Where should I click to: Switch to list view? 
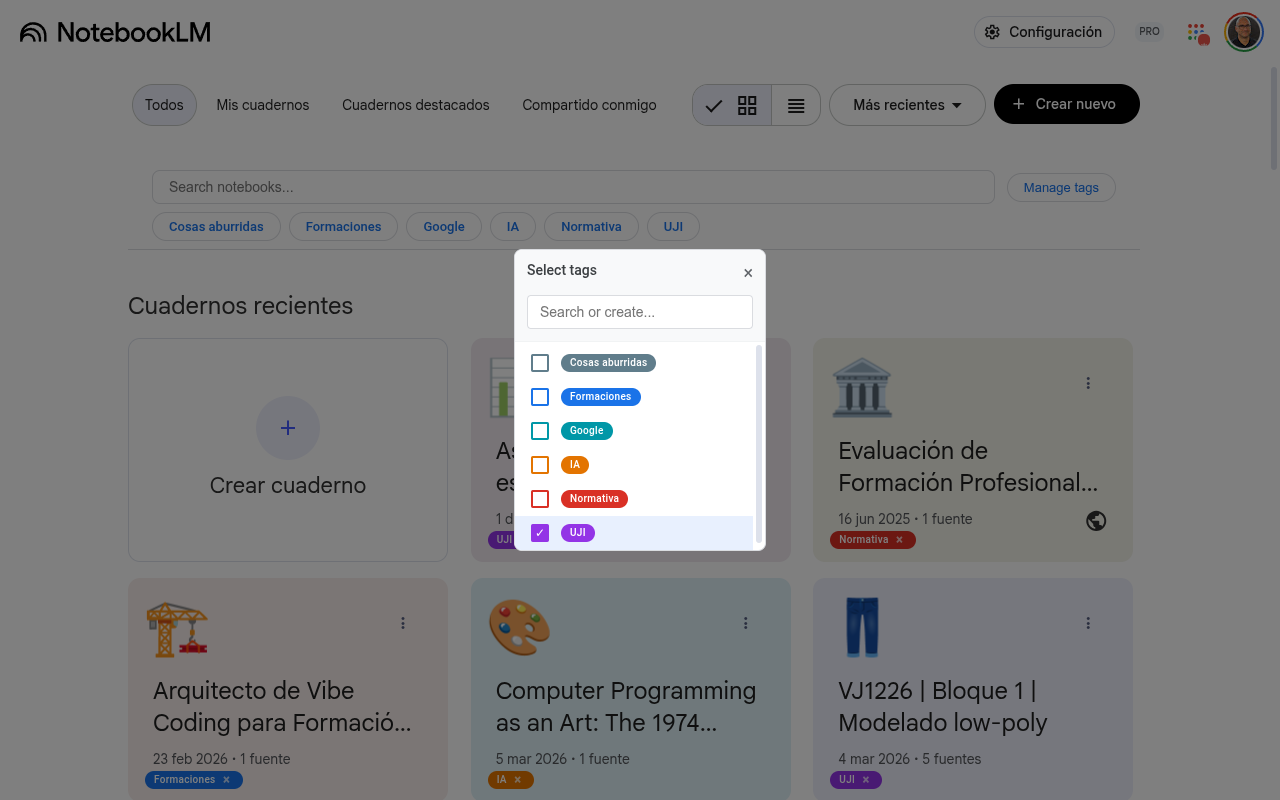tap(796, 105)
